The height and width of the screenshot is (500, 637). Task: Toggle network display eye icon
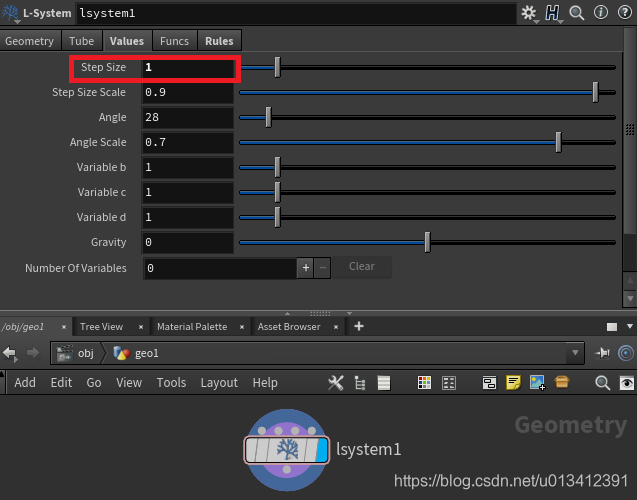pyautogui.click(x=626, y=383)
